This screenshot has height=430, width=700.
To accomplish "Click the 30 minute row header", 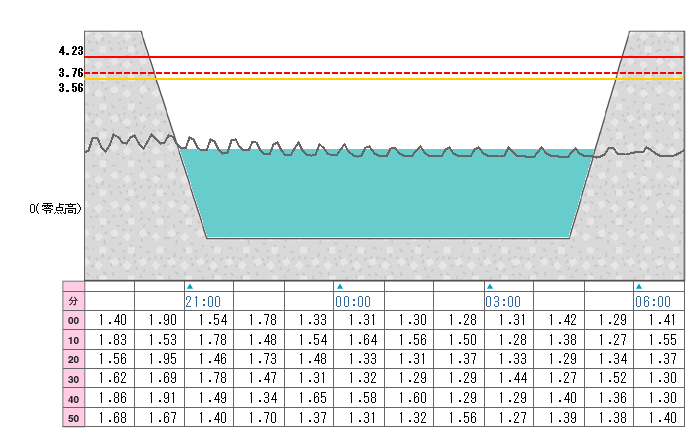I will click(x=74, y=379).
